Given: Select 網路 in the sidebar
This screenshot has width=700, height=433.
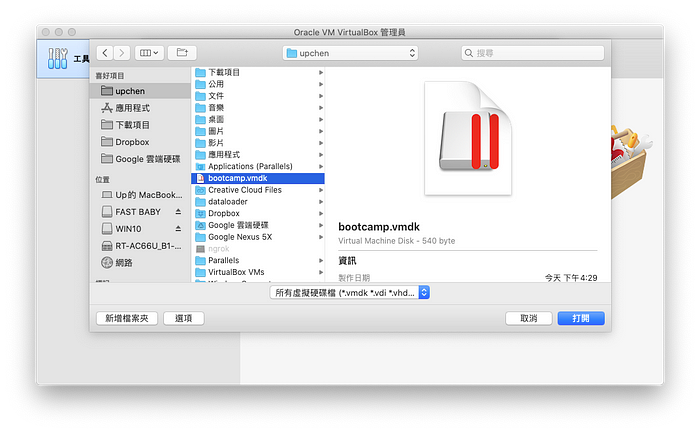Looking at the screenshot, I should (140, 263).
